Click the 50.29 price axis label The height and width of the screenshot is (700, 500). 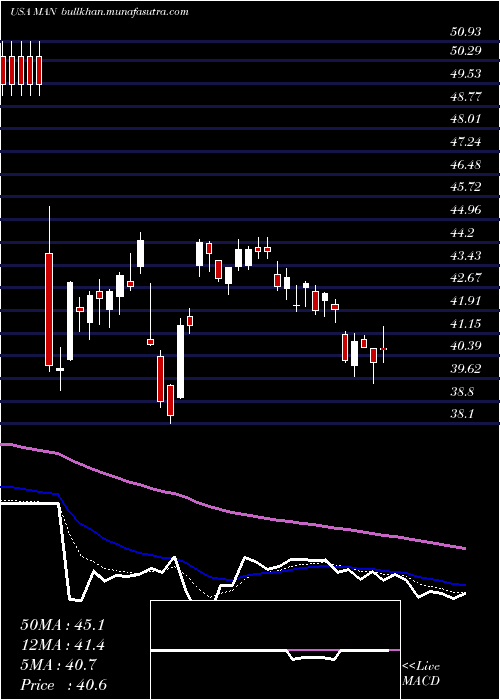(x=466, y=51)
